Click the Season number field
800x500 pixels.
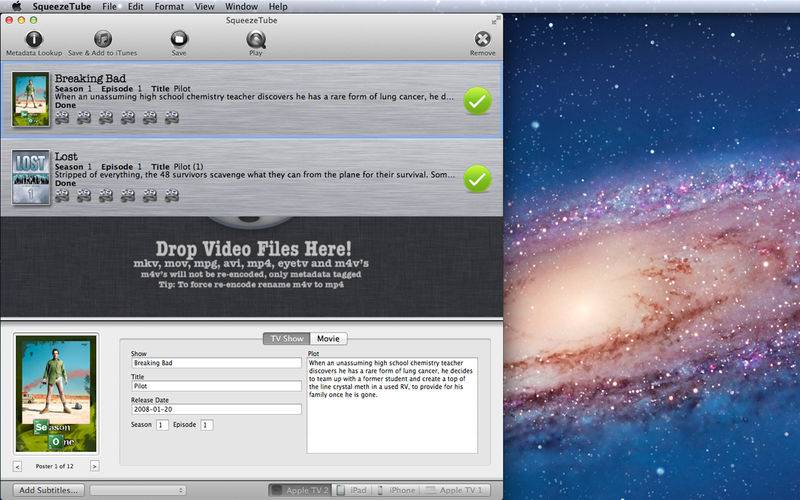162,425
